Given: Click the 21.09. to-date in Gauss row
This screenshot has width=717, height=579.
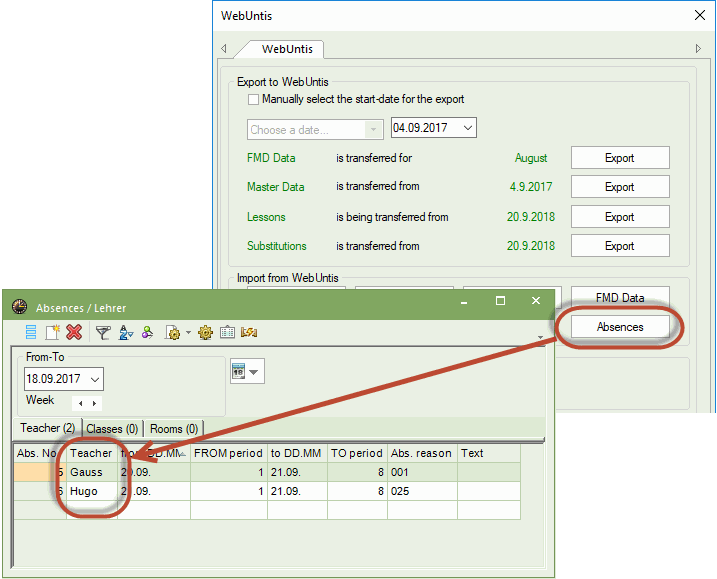Looking at the screenshot, I should pos(297,472).
